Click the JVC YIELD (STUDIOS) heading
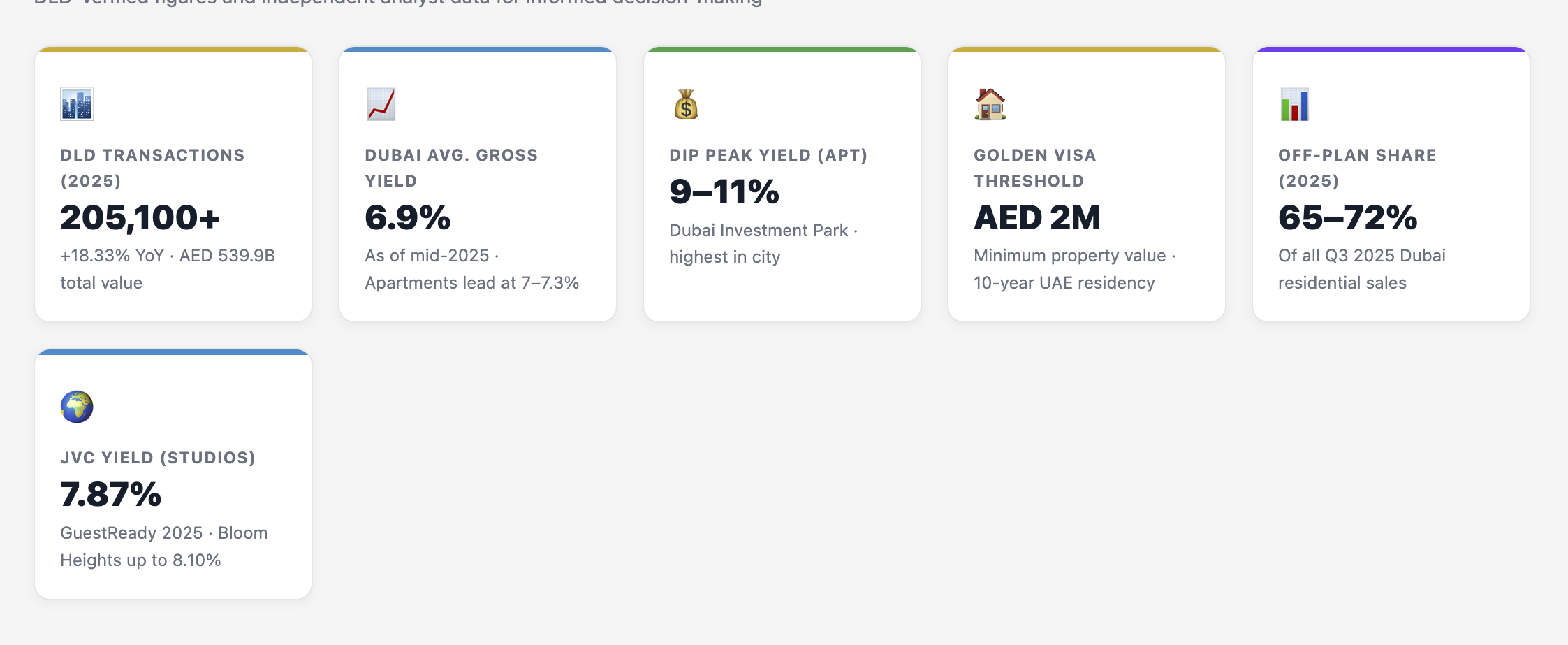Viewport: 1568px width, 645px height. (x=158, y=458)
